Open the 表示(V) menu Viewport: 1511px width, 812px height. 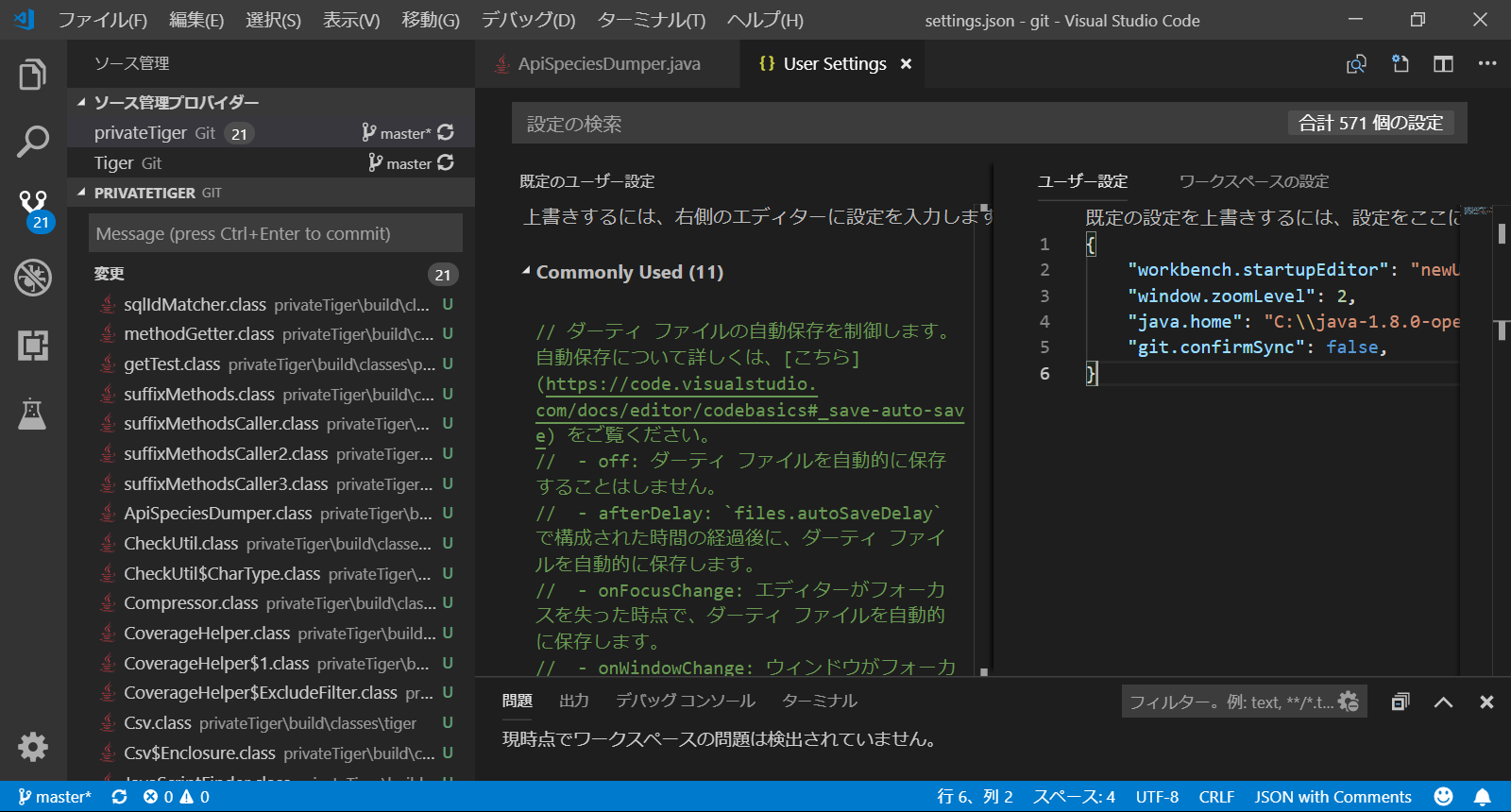point(351,20)
